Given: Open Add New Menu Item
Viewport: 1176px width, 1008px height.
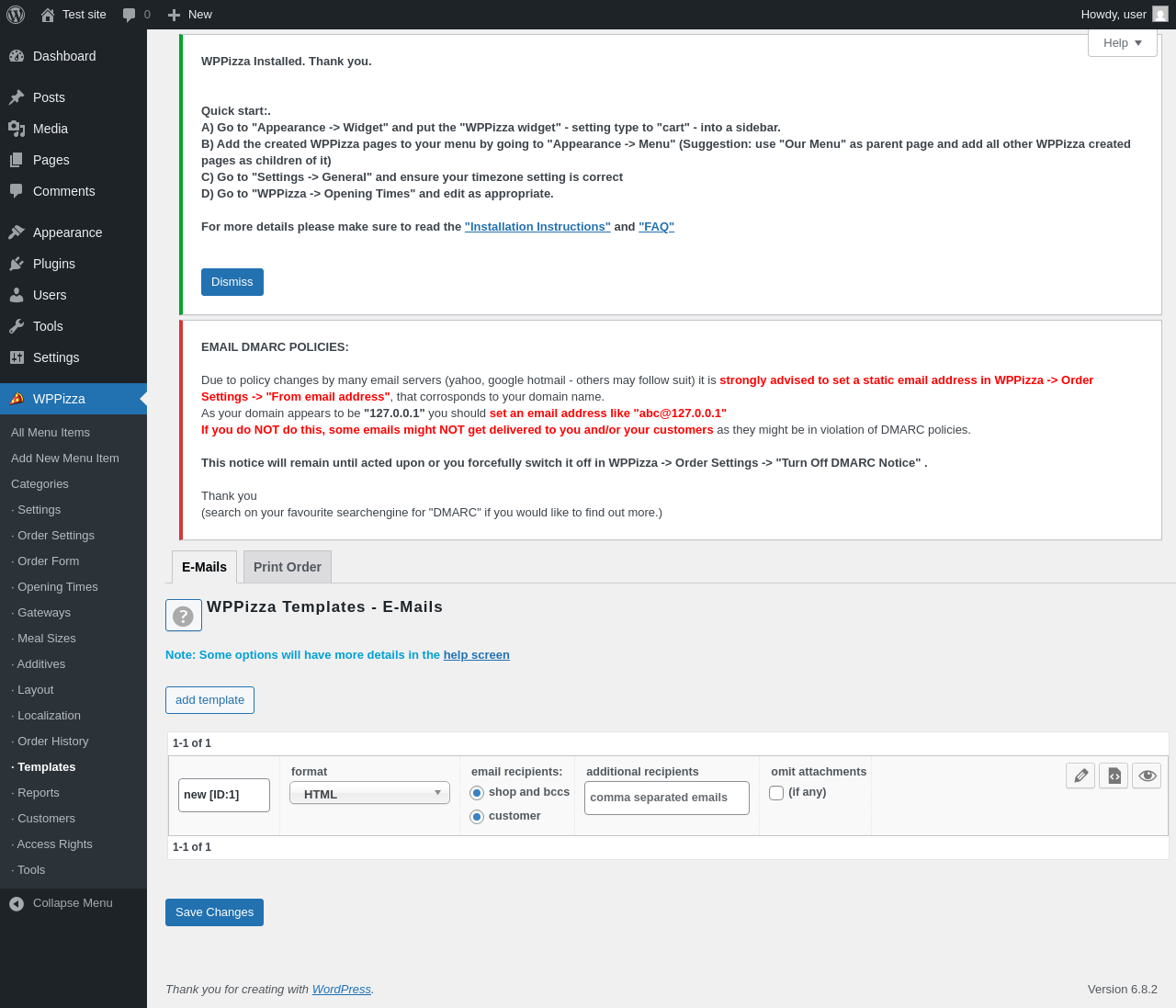Looking at the screenshot, I should pyautogui.click(x=65, y=459).
